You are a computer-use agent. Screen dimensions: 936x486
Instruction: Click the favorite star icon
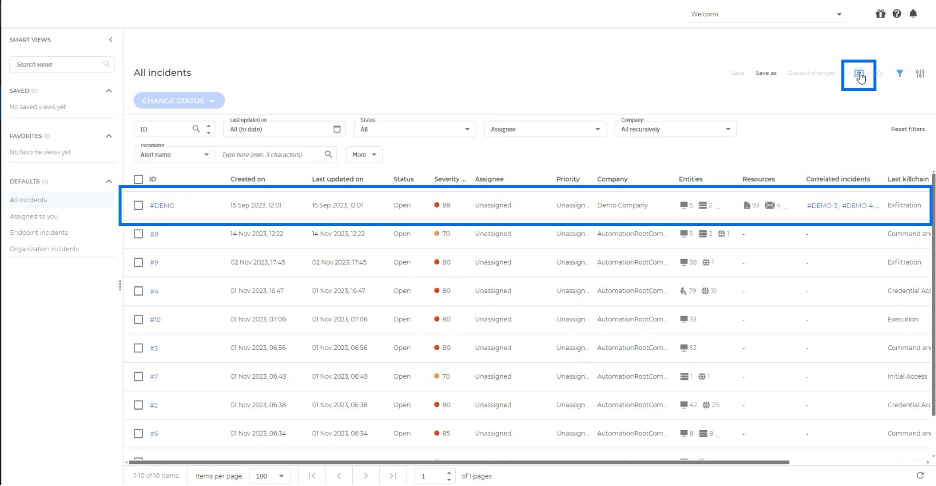[880, 73]
